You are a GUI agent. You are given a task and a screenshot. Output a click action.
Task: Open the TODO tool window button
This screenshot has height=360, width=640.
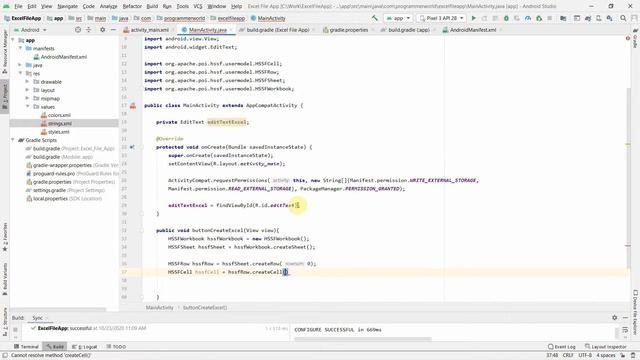(116, 347)
